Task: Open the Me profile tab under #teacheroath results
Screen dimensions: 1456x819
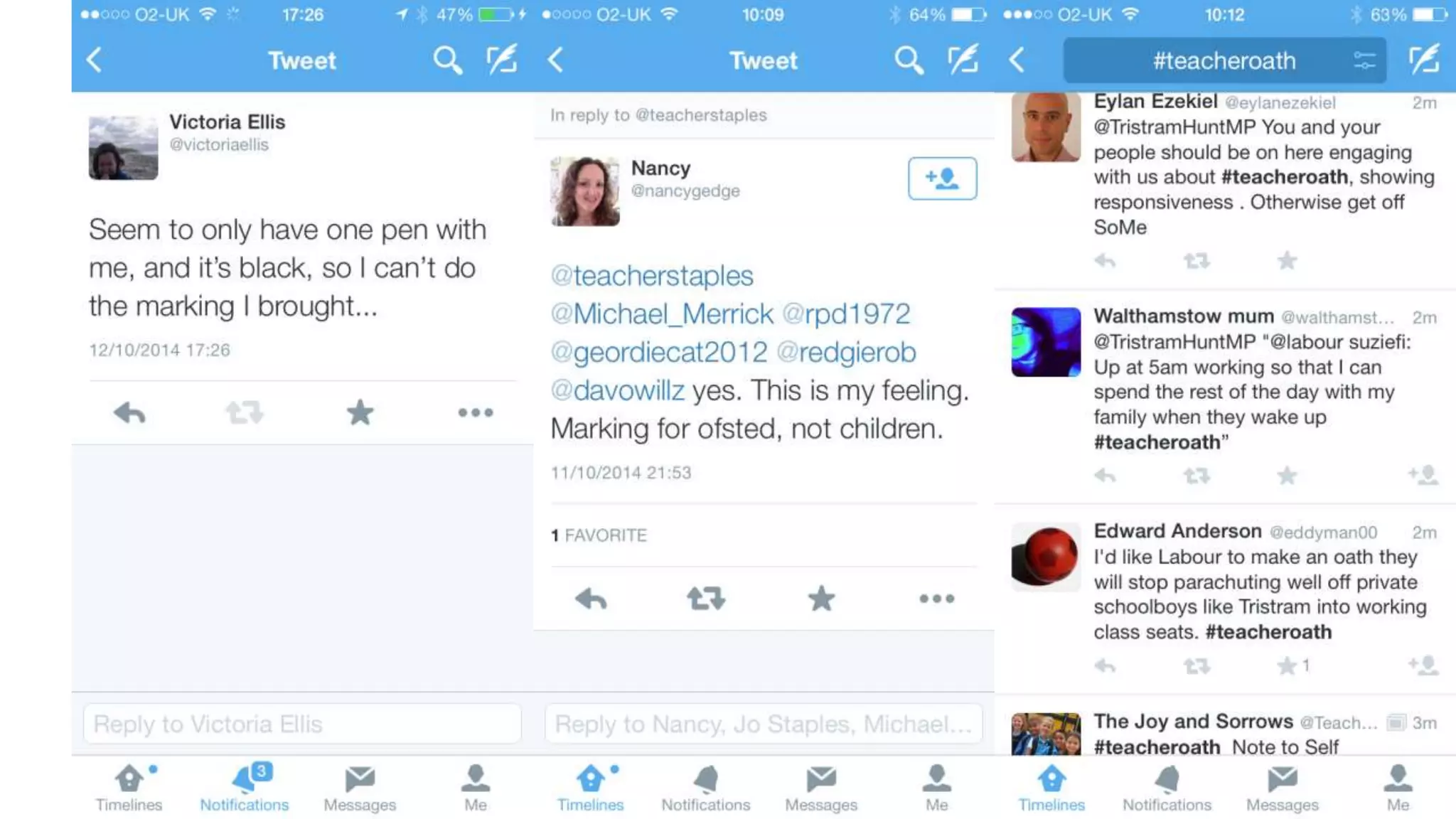Action: pos(1398,788)
